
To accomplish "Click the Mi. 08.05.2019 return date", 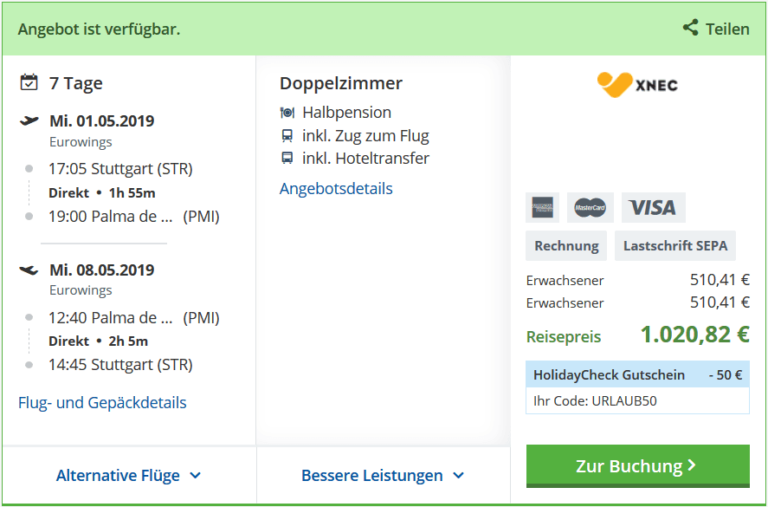I will click(102, 270).
